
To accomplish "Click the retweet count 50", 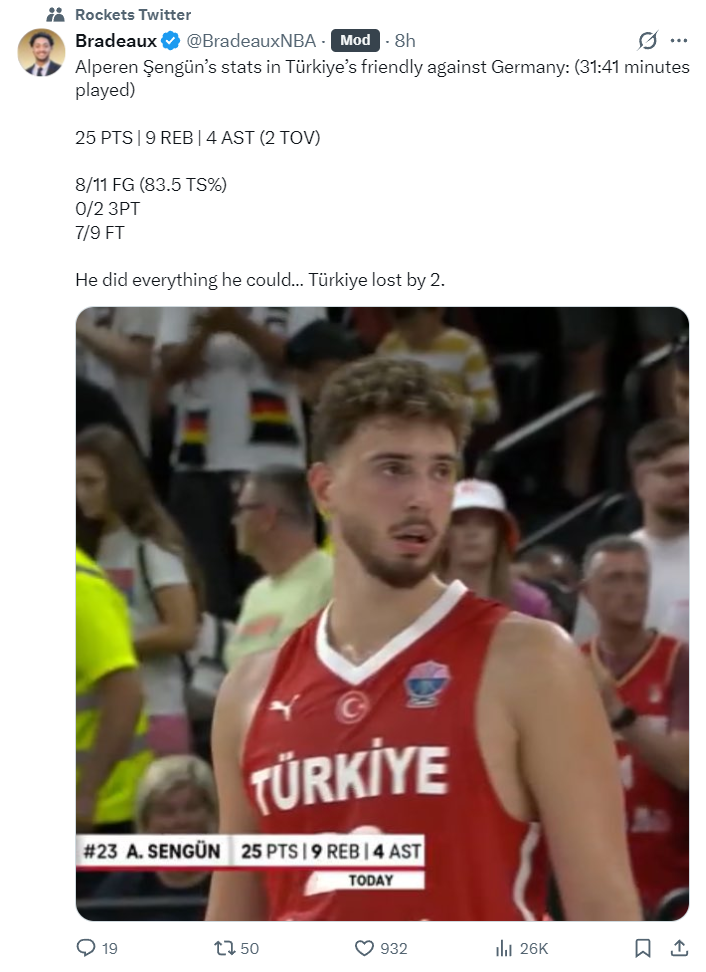I will [x=249, y=948].
